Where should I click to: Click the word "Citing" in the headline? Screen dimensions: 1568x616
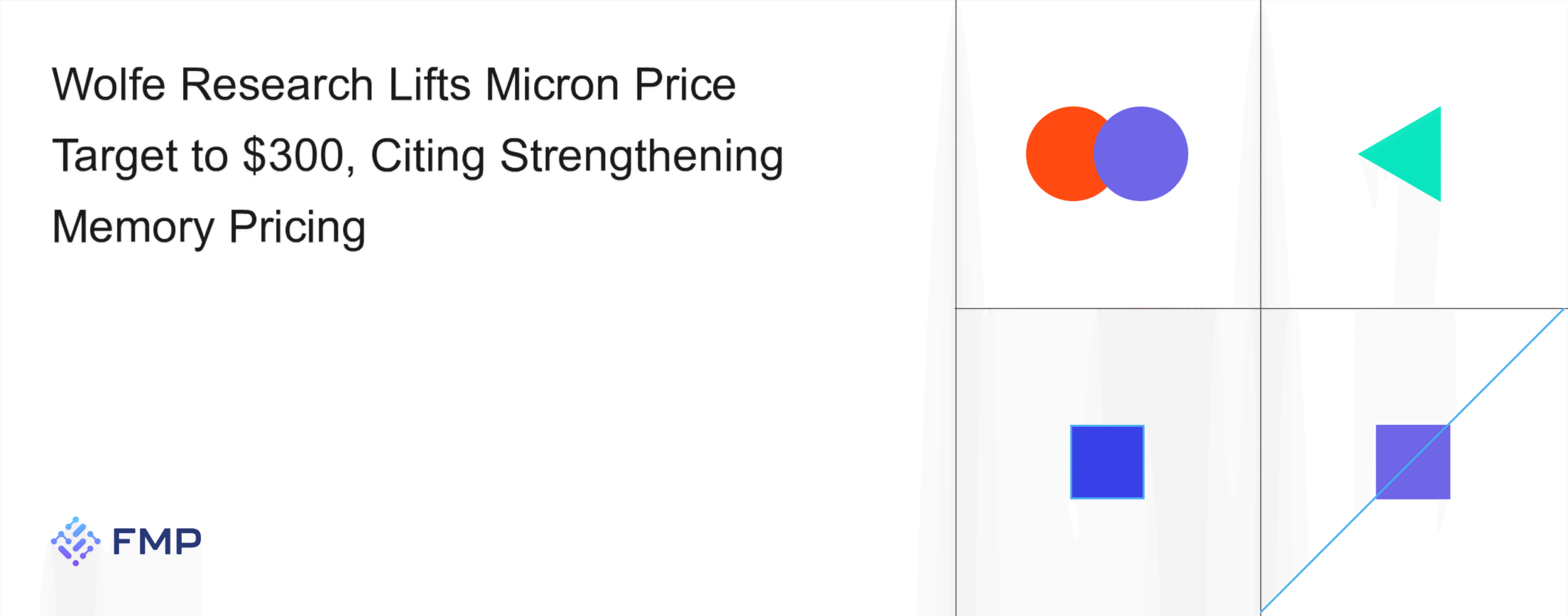(428, 156)
